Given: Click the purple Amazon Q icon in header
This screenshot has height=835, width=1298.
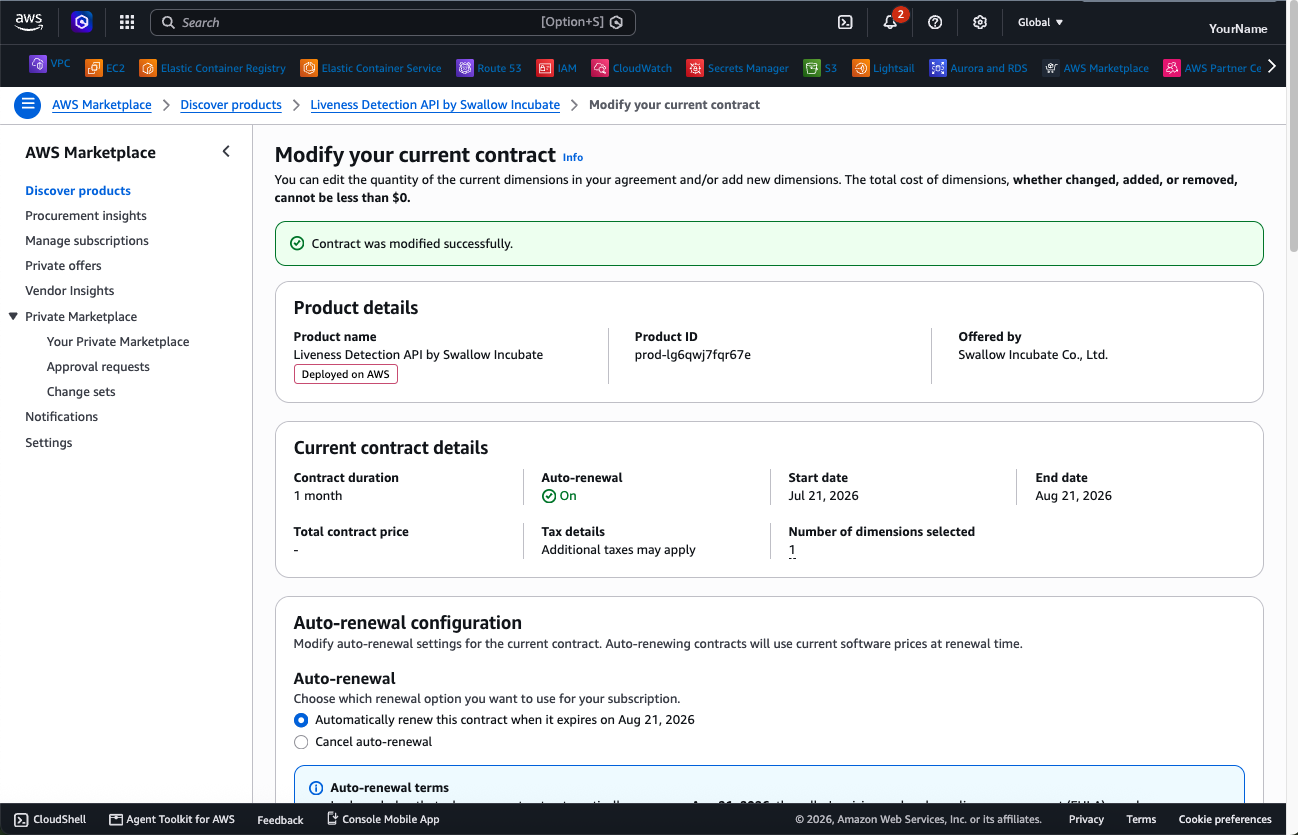Looking at the screenshot, I should pos(82,22).
